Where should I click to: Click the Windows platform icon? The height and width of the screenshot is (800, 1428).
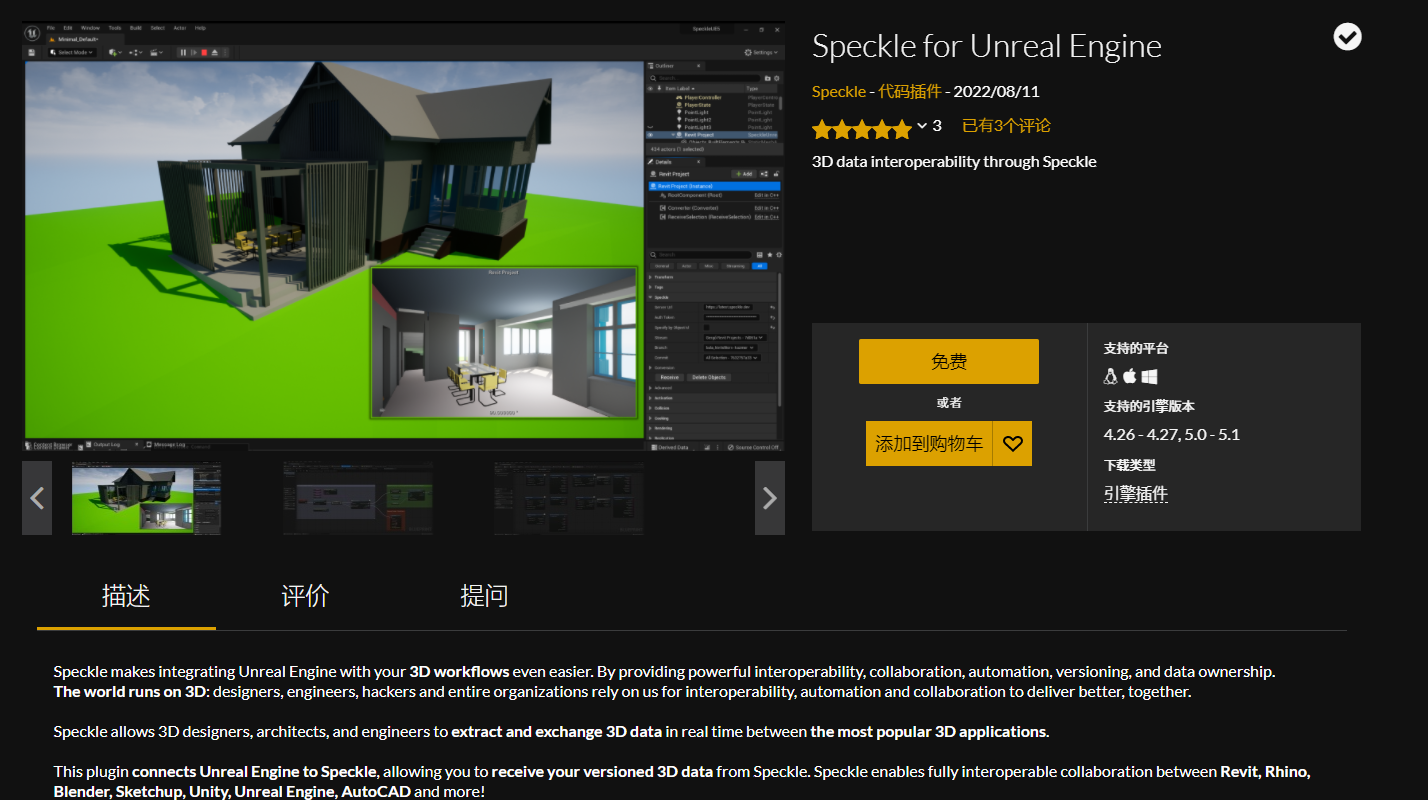pos(1150,376)
